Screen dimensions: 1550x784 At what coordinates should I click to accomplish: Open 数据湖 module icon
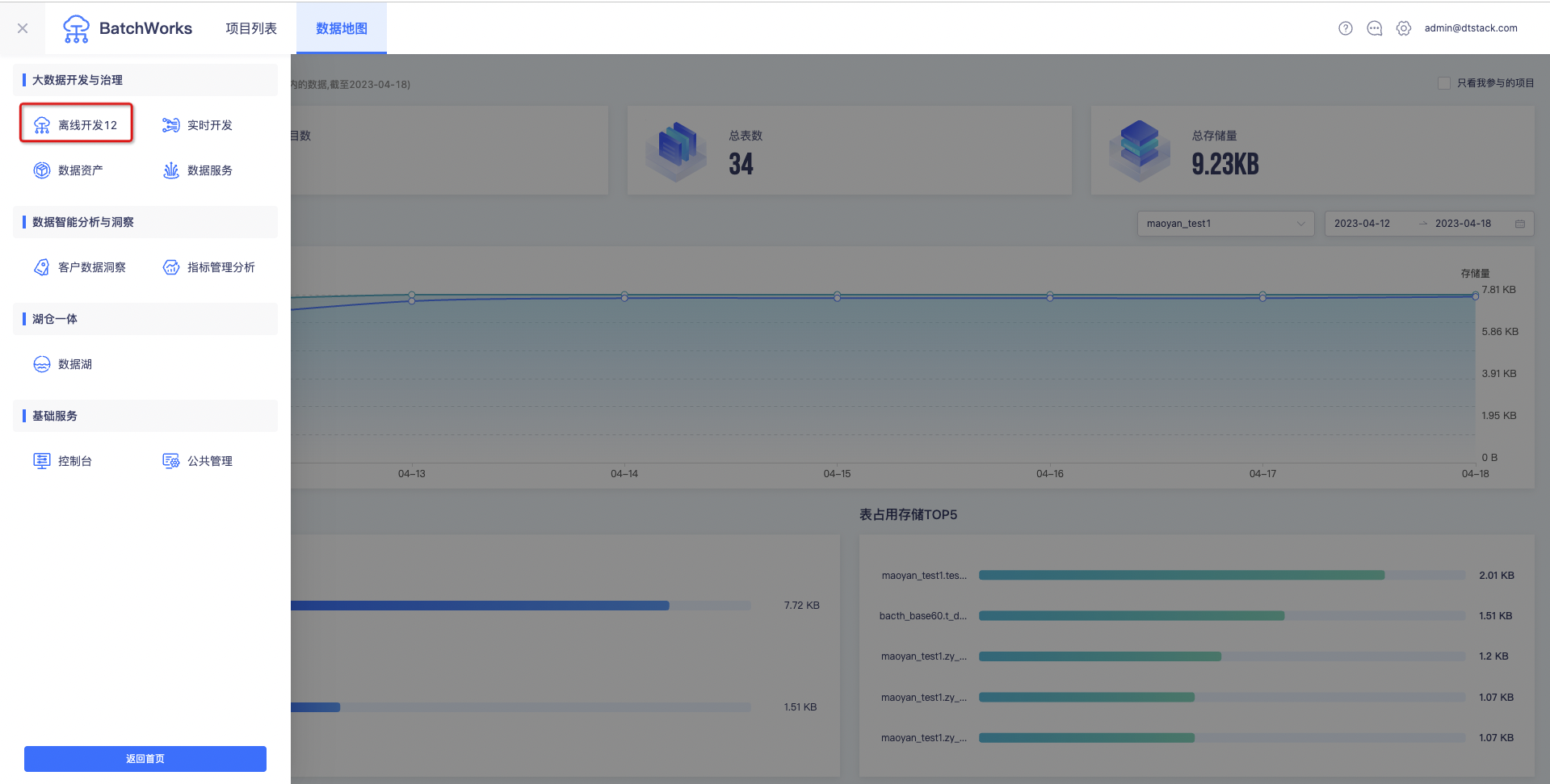[x=42, y=364]
